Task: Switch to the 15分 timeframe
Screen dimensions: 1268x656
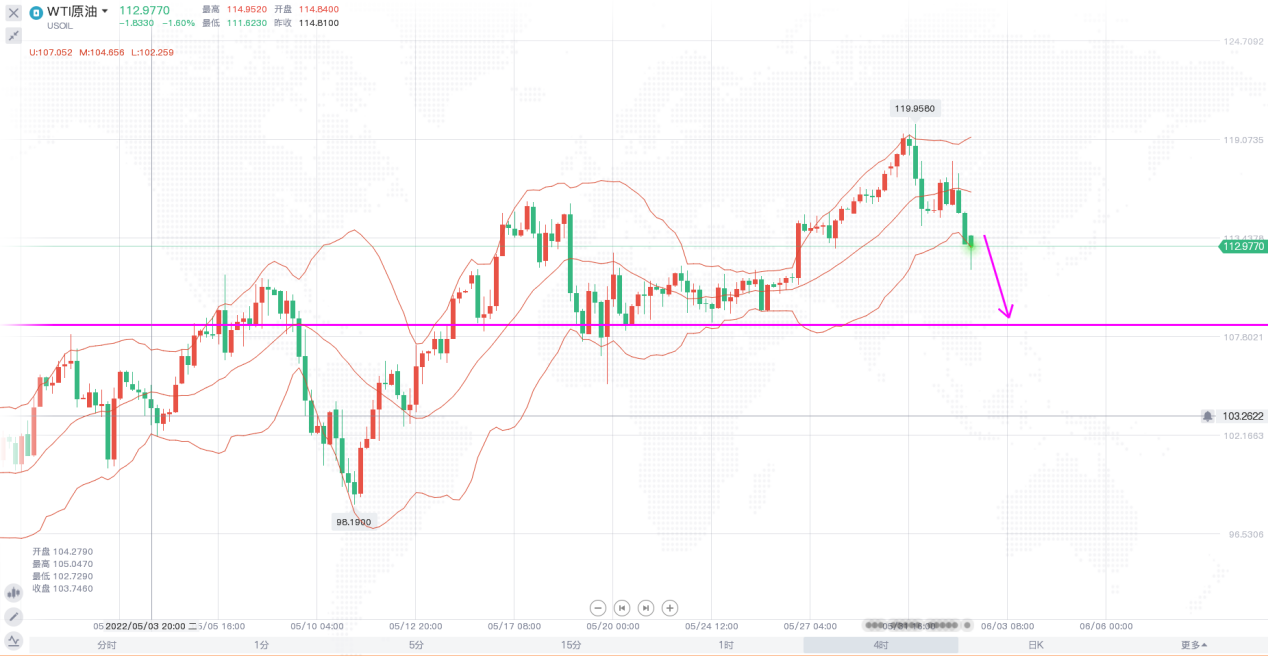Action: pyautogui.click(x=571, y=645)
